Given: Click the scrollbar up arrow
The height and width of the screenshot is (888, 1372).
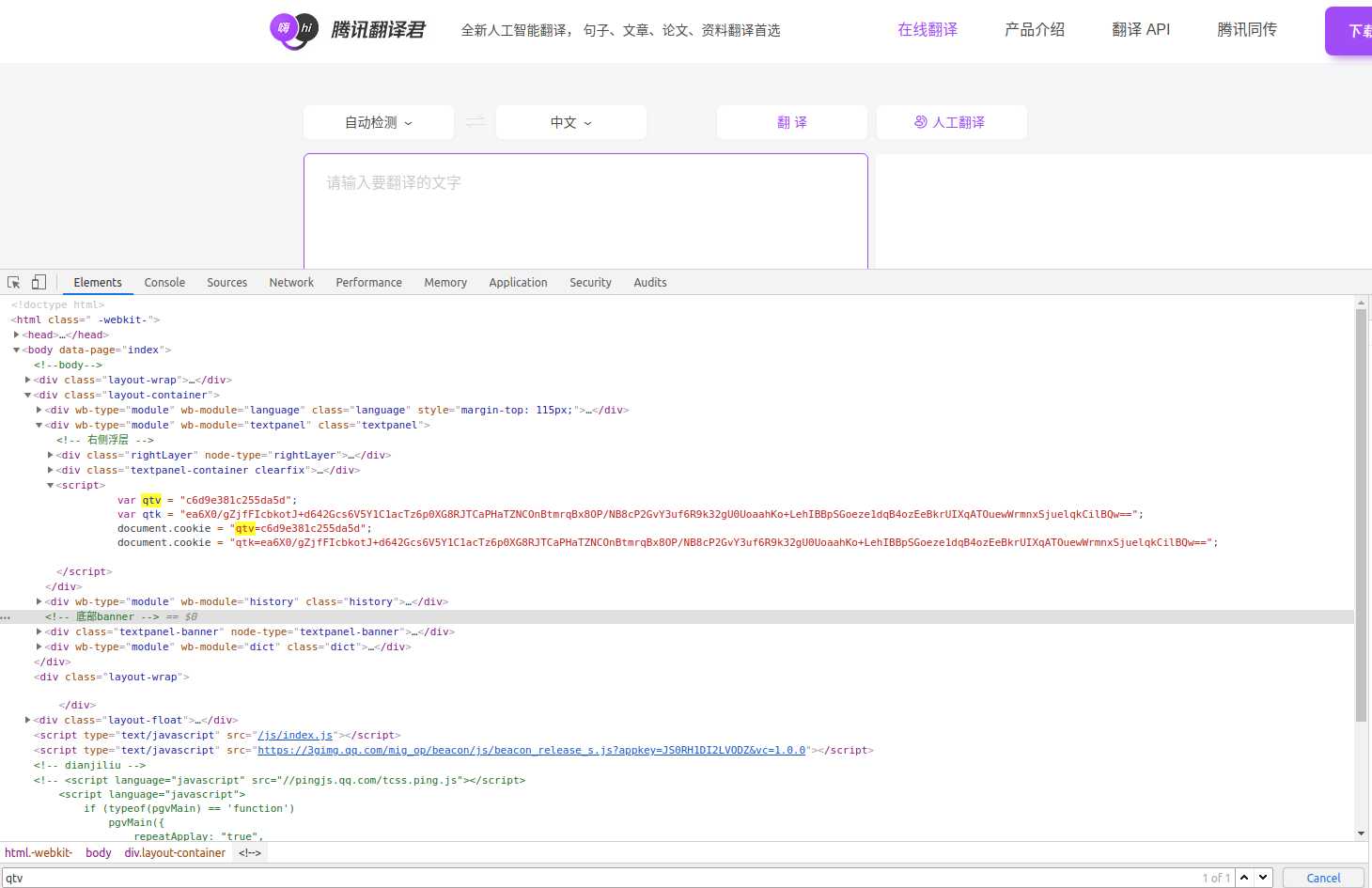Looking at the screenshot, I should (x=1361, y=304).
